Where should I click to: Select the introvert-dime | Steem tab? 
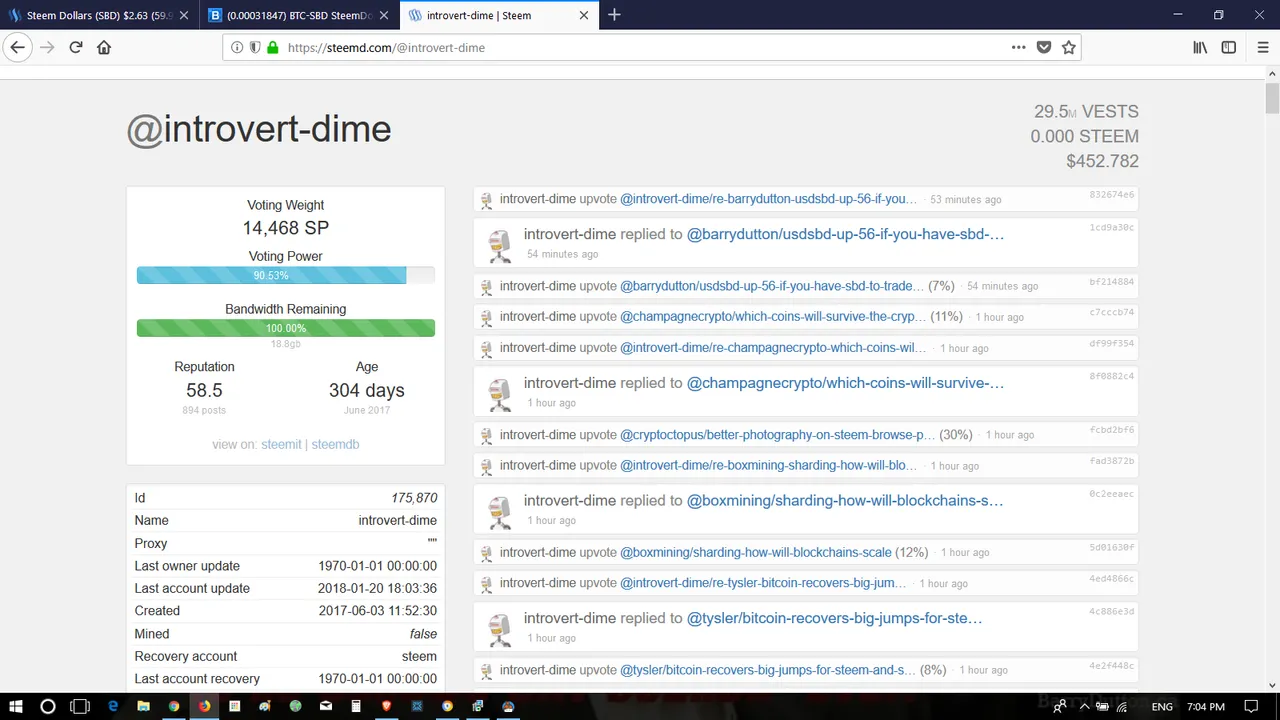pyautogui.click(x=500, y=15)
